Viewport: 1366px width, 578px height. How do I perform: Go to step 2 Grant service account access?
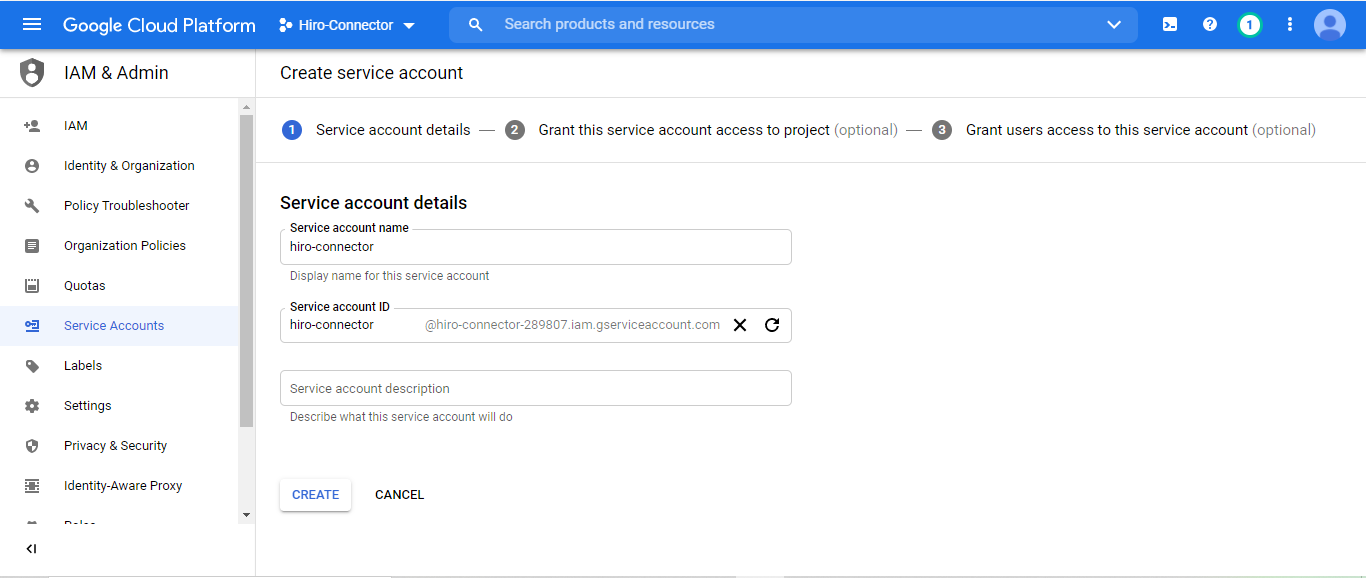(x=701, y=130)
